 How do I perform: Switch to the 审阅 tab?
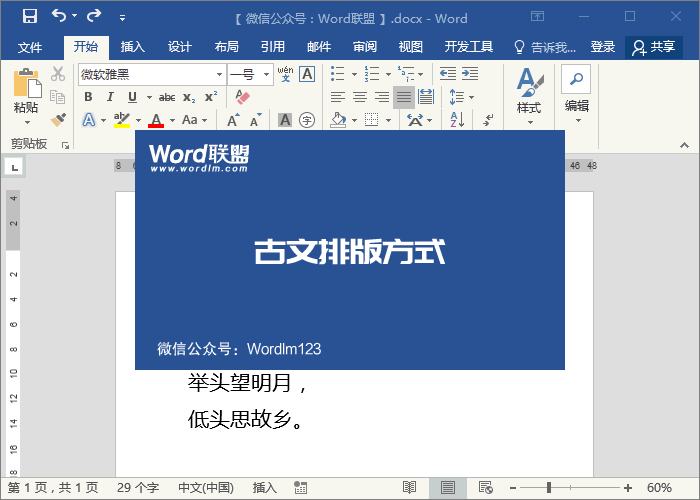tap(365, 47)
